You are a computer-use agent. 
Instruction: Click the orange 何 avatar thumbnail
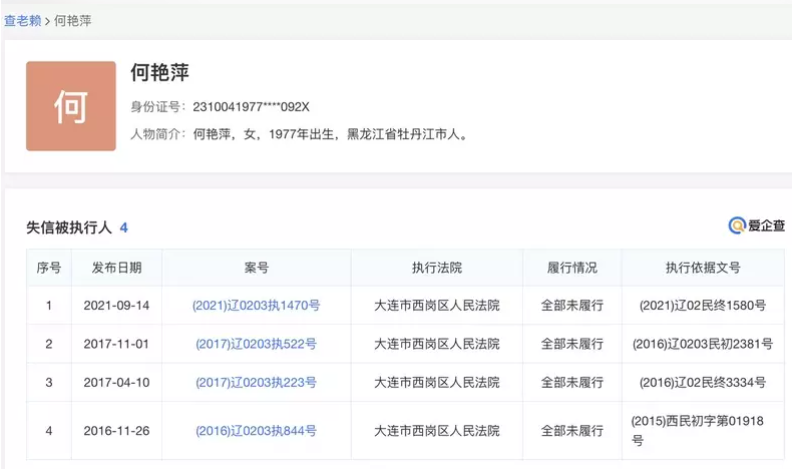71,106
